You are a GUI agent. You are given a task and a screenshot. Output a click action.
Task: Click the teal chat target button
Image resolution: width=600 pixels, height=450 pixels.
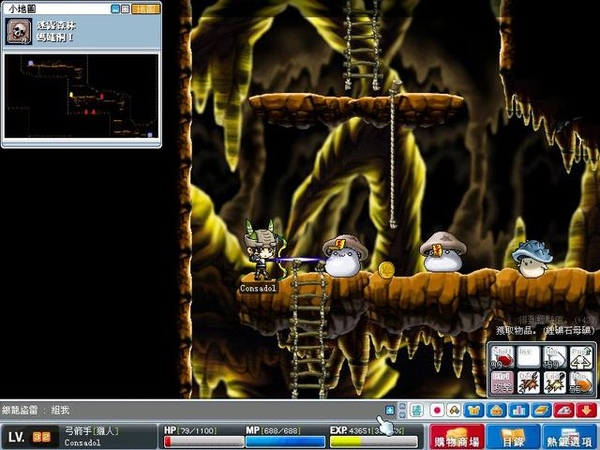coord(416,411)
